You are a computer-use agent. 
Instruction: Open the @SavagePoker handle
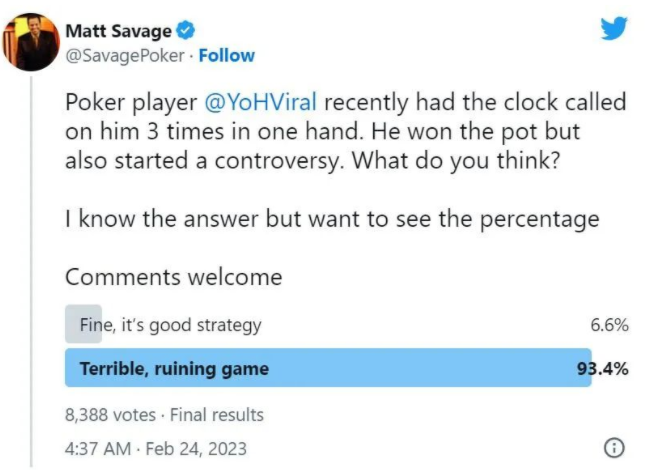pos(125,56)
